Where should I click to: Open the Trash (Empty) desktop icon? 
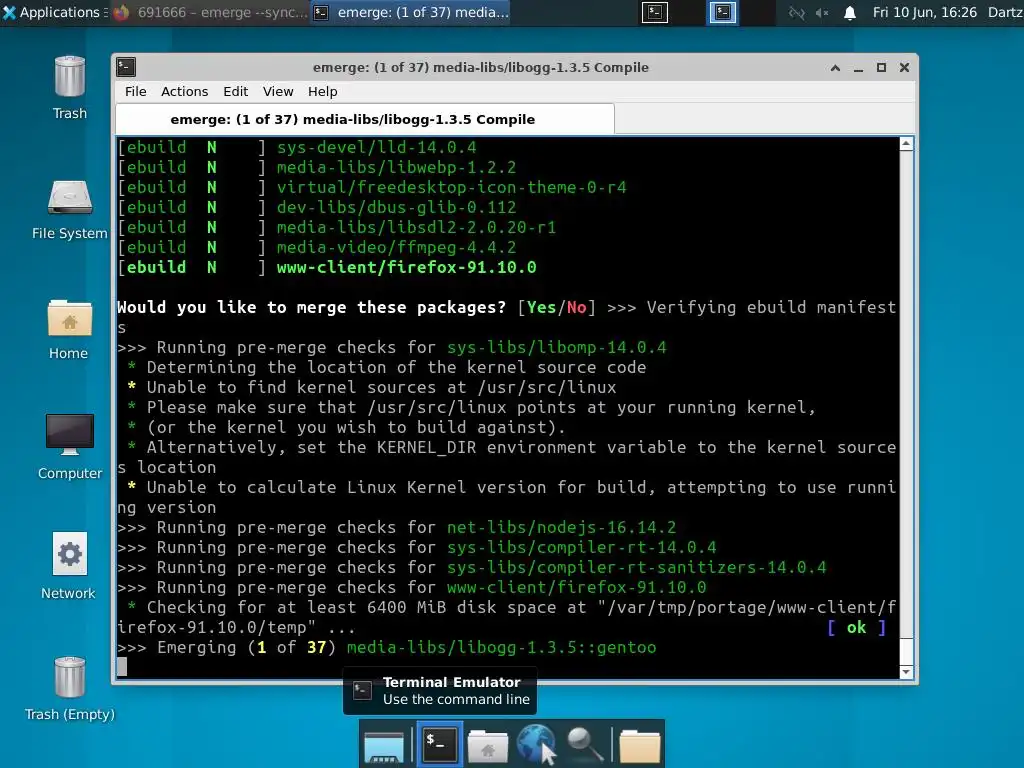pos(69,688)
